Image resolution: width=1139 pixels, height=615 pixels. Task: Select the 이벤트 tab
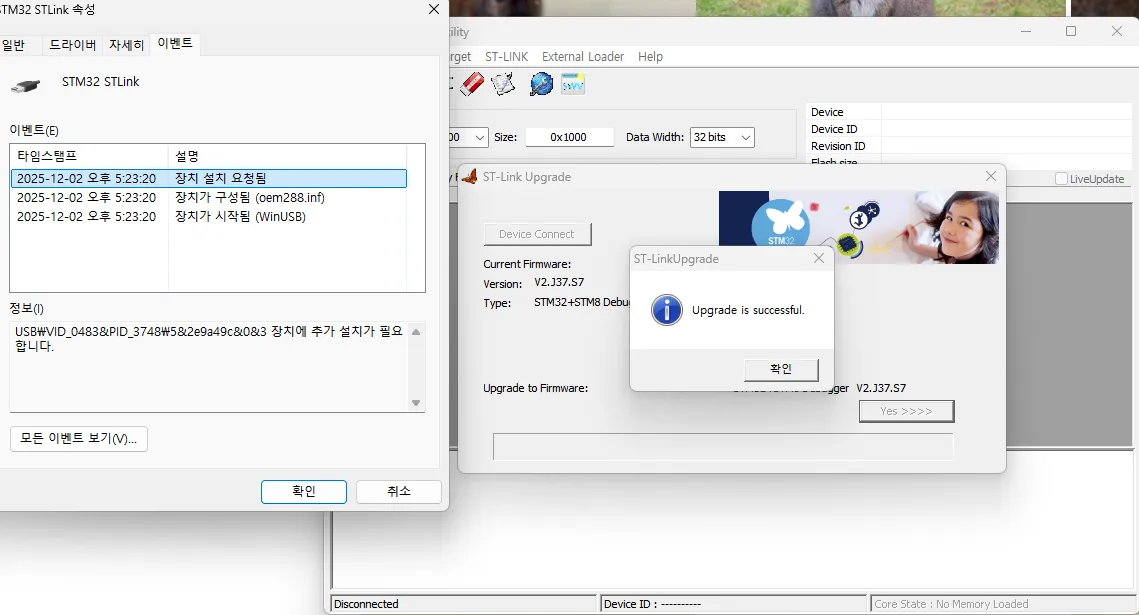(x=174, y=43)
